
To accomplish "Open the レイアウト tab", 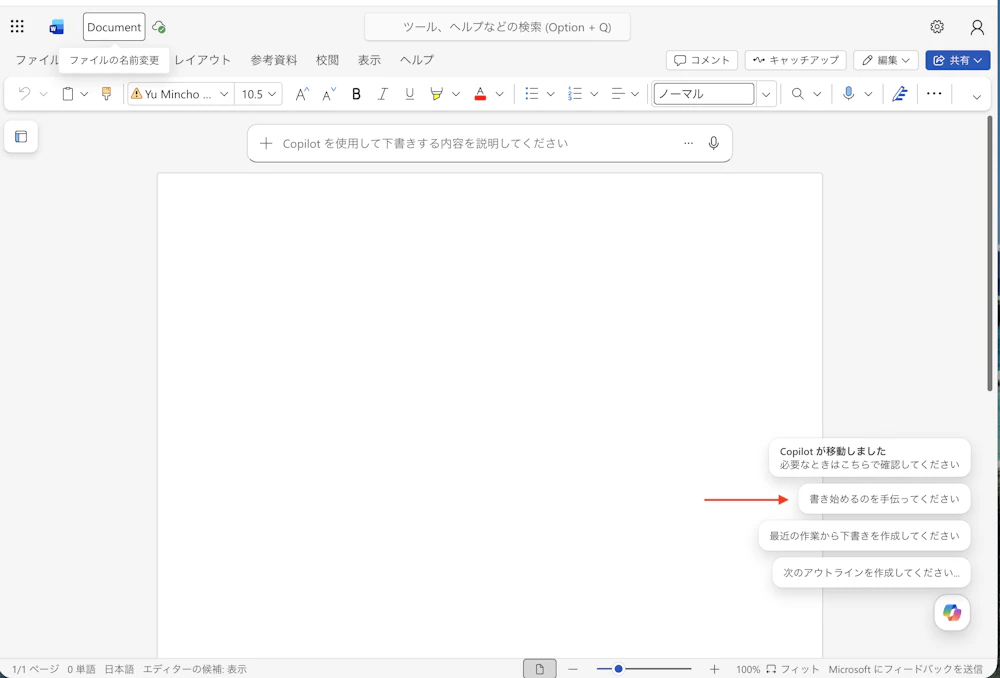I will click(x=203, y=60).
